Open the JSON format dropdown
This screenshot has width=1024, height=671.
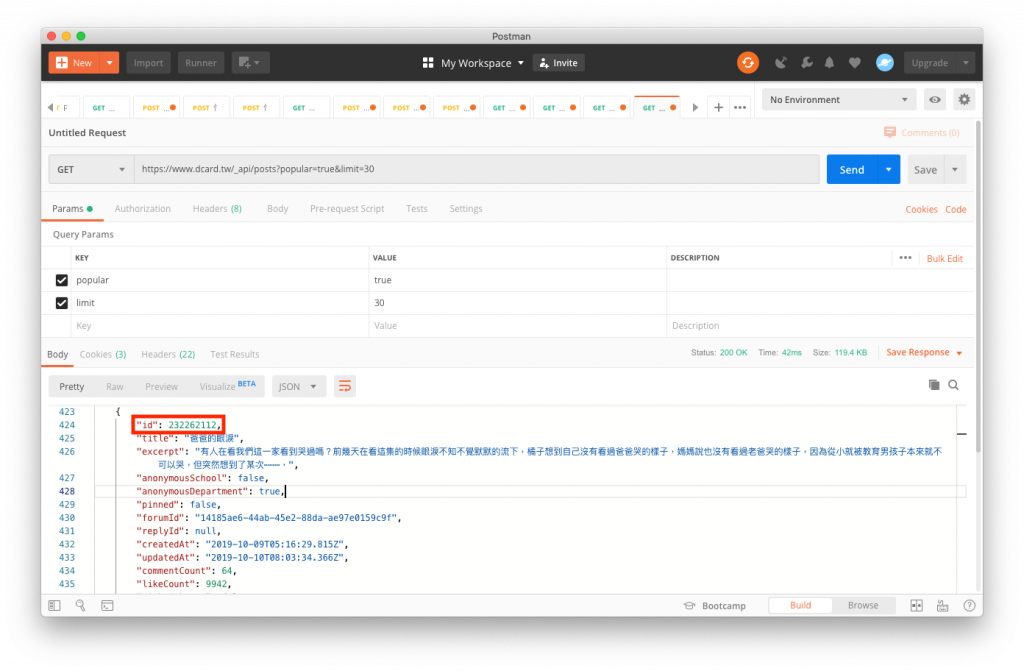tap(298, 387)
